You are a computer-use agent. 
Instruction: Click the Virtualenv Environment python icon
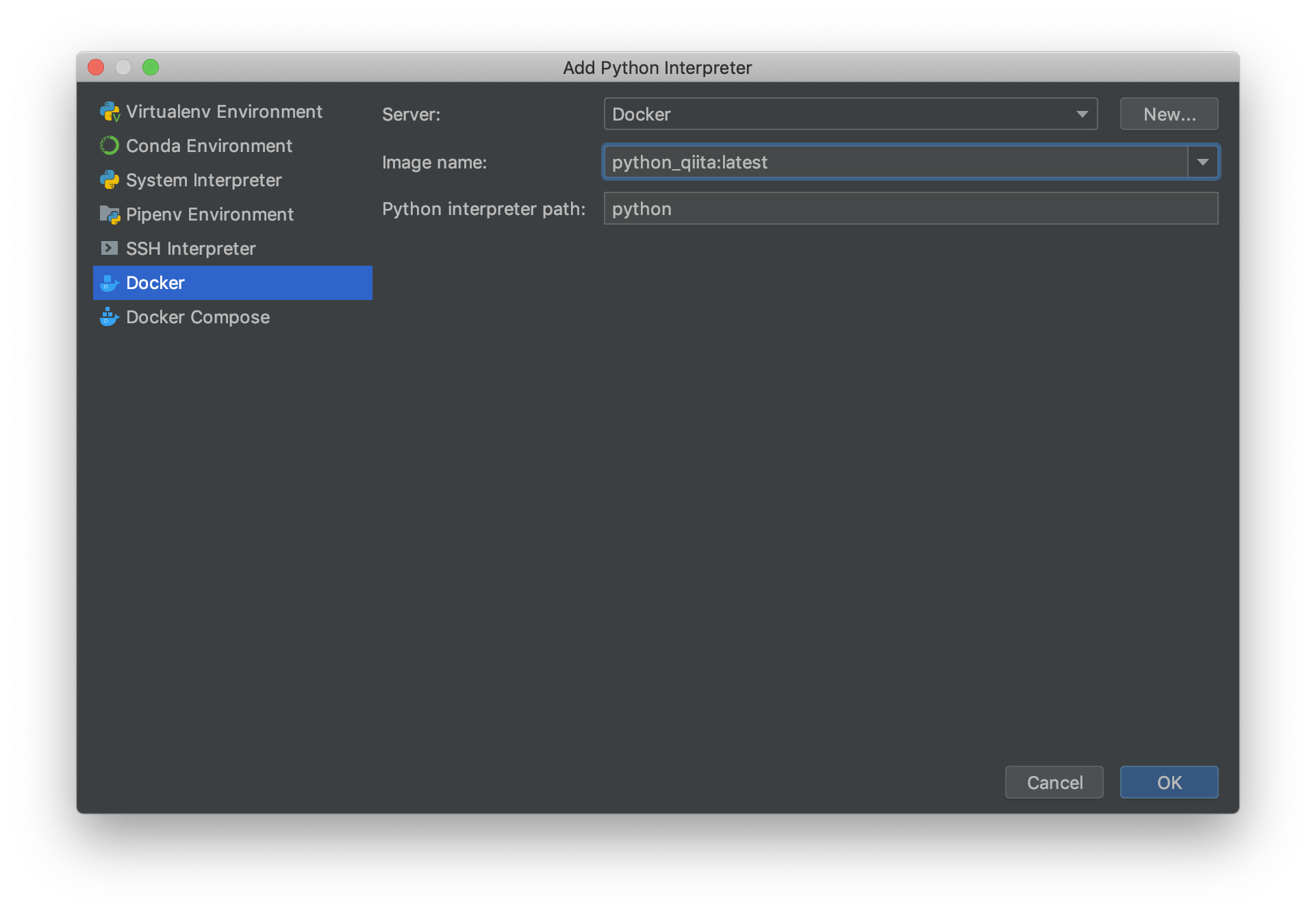(x=110, y=112)
